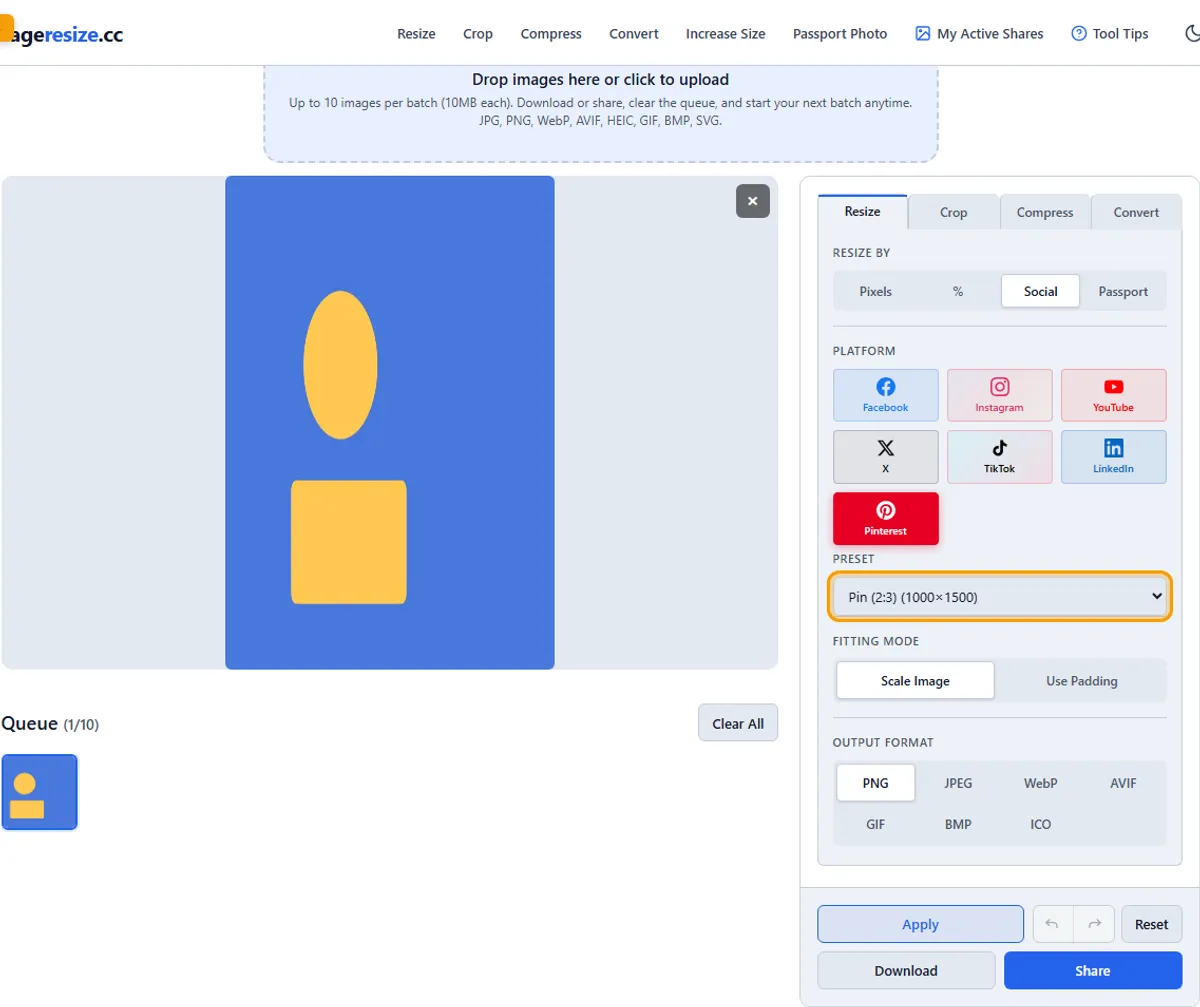Open Resize in top navigation
The height and width of the screenshot is (1007, 1200).
pos(416,33)
